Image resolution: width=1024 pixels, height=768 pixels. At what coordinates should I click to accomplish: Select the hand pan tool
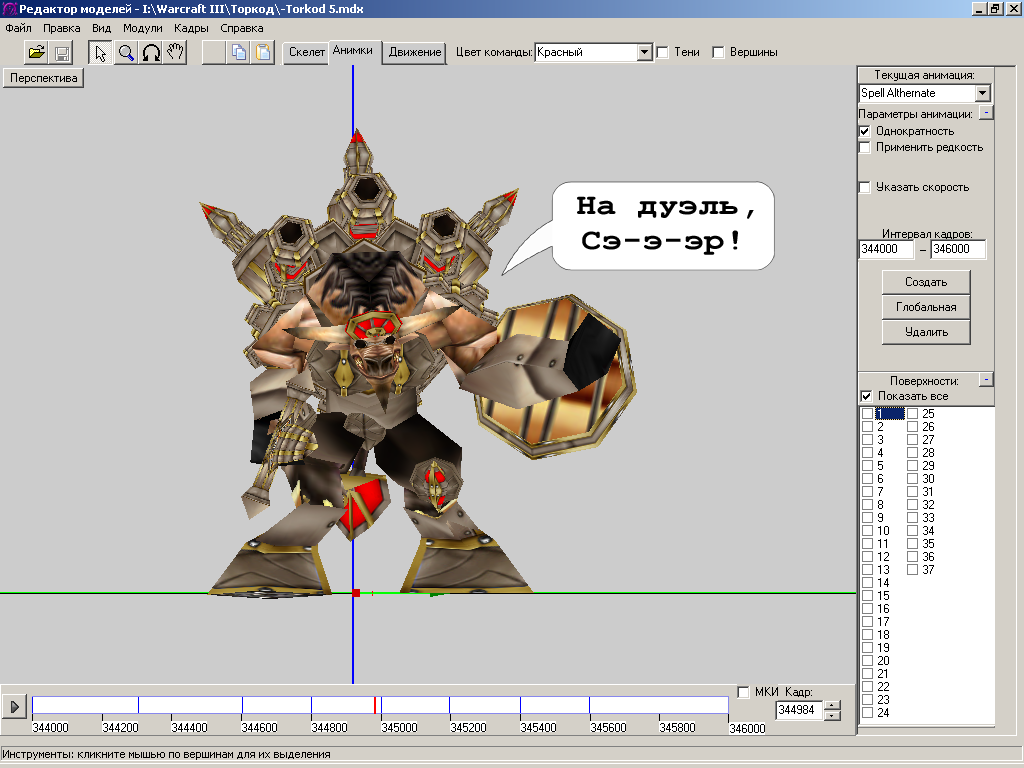[176, 53]
